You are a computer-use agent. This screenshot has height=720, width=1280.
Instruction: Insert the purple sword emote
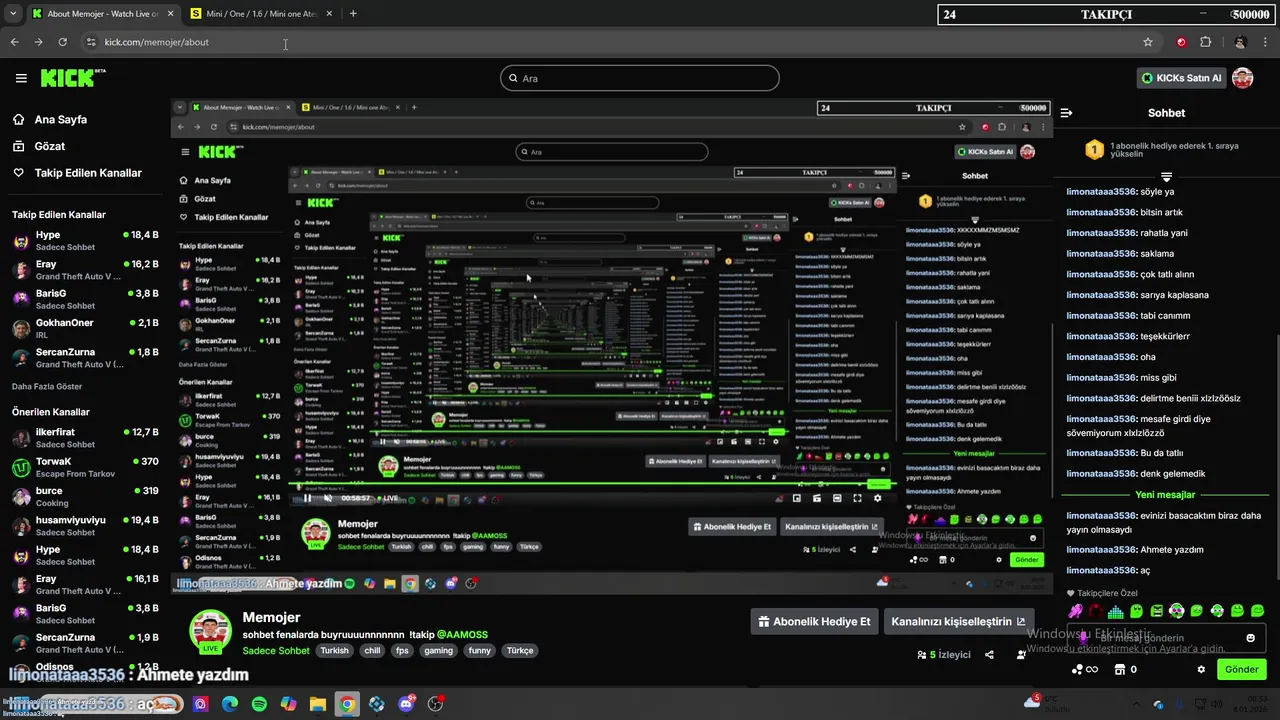(x=1075, y=611)
